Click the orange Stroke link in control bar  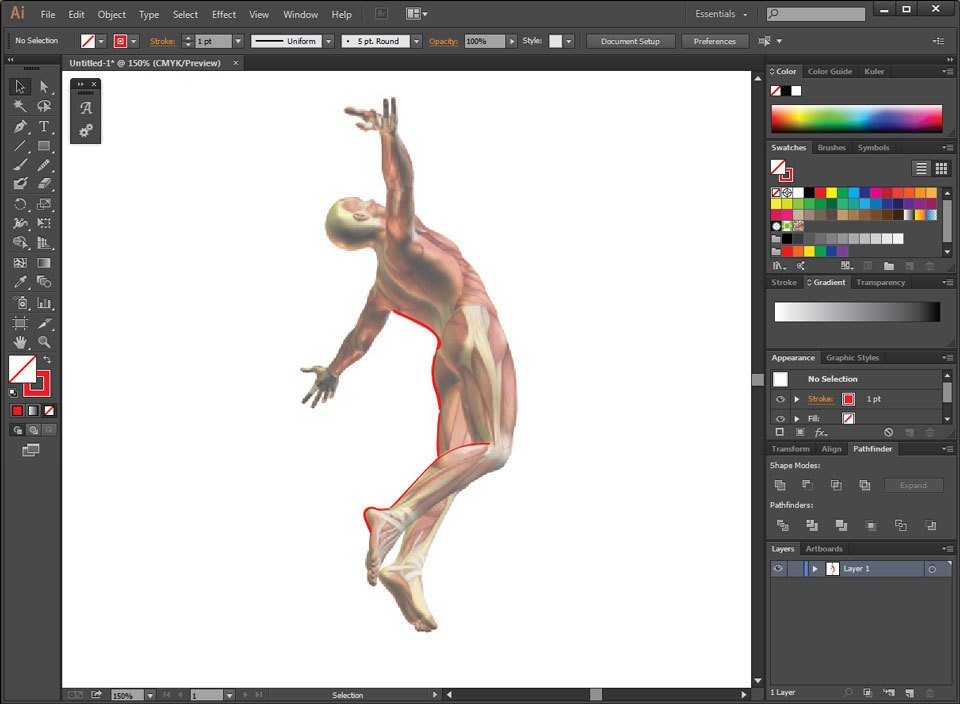click(162, 41)
